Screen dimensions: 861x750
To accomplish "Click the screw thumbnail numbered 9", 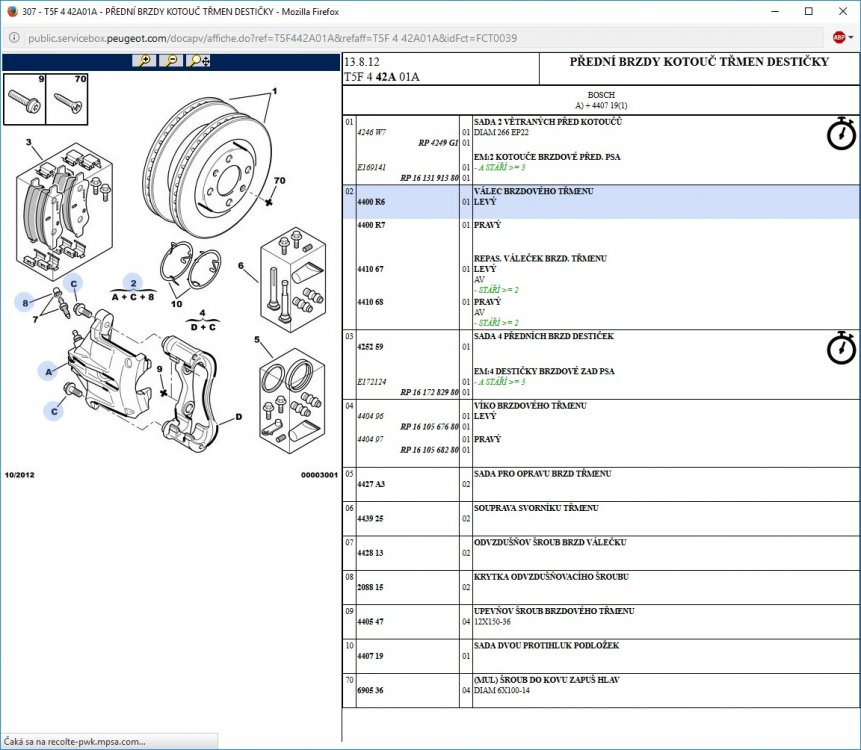I will (x=25, y=99).
